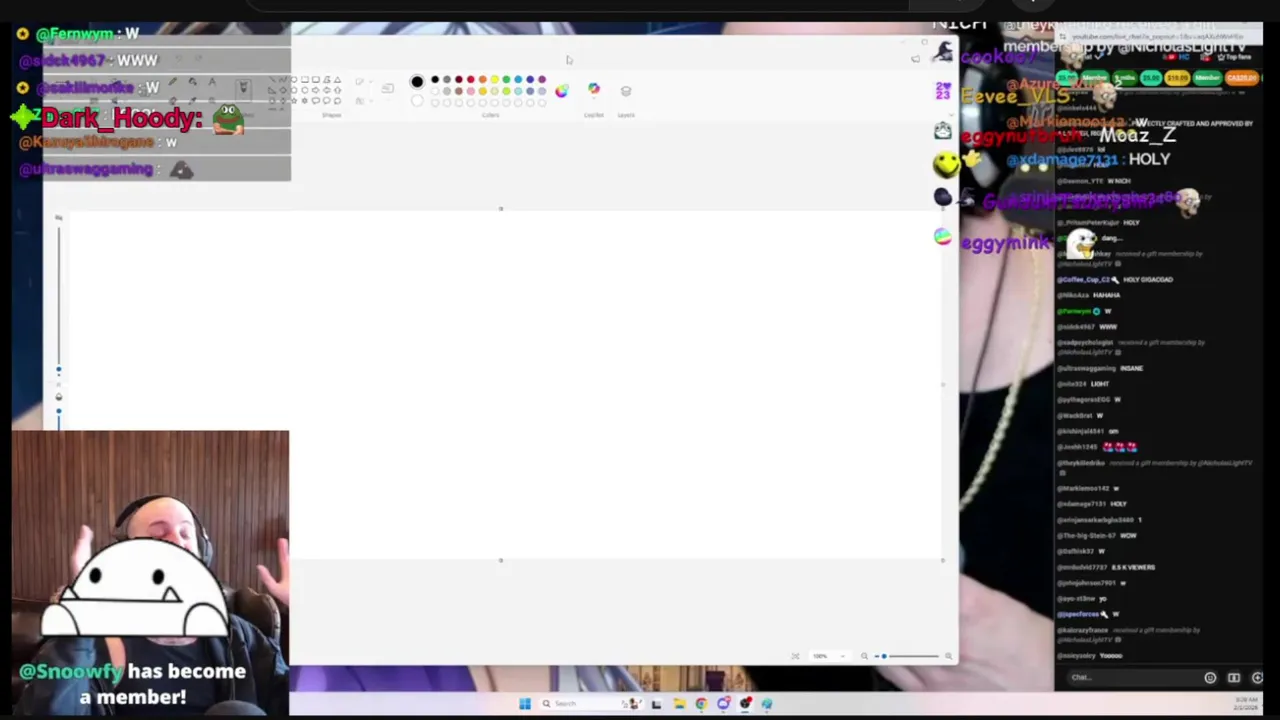The height and width of the screenshot is (720, 1280).
Task: Open the Size tool in Paint ribbon
Action: (388, 88)
